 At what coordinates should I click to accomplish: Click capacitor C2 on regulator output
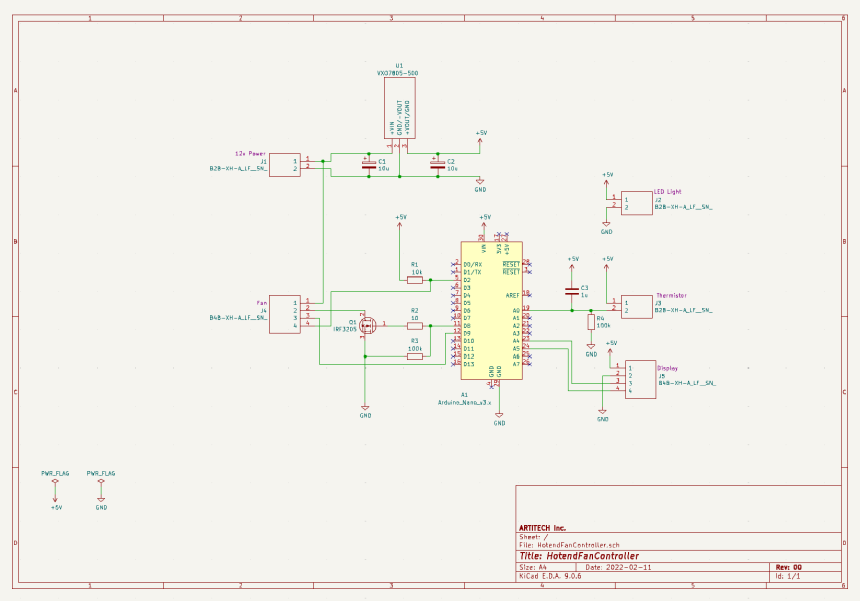436,164
